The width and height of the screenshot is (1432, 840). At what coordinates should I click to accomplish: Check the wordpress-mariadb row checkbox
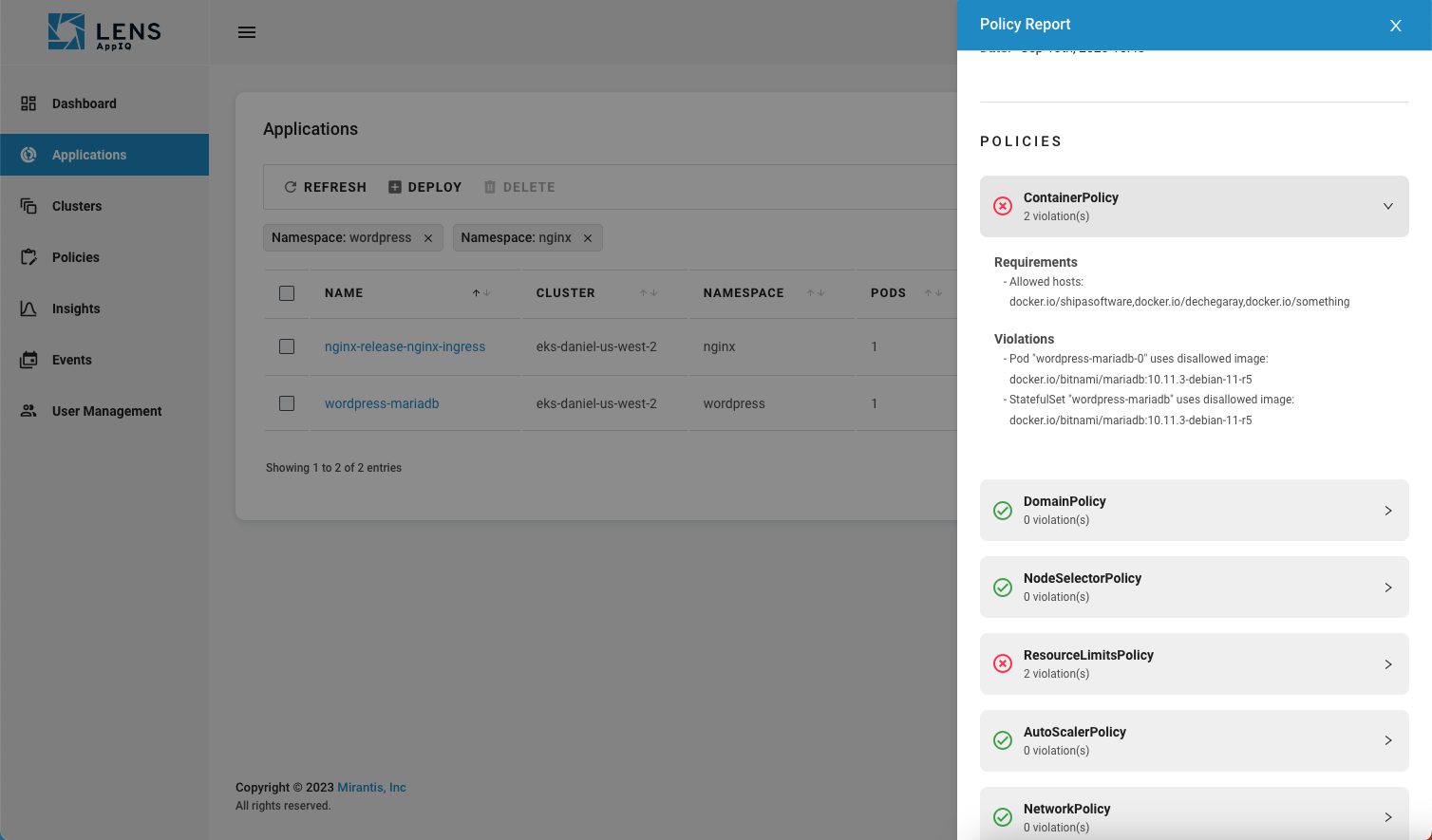[x=287, y=403]
